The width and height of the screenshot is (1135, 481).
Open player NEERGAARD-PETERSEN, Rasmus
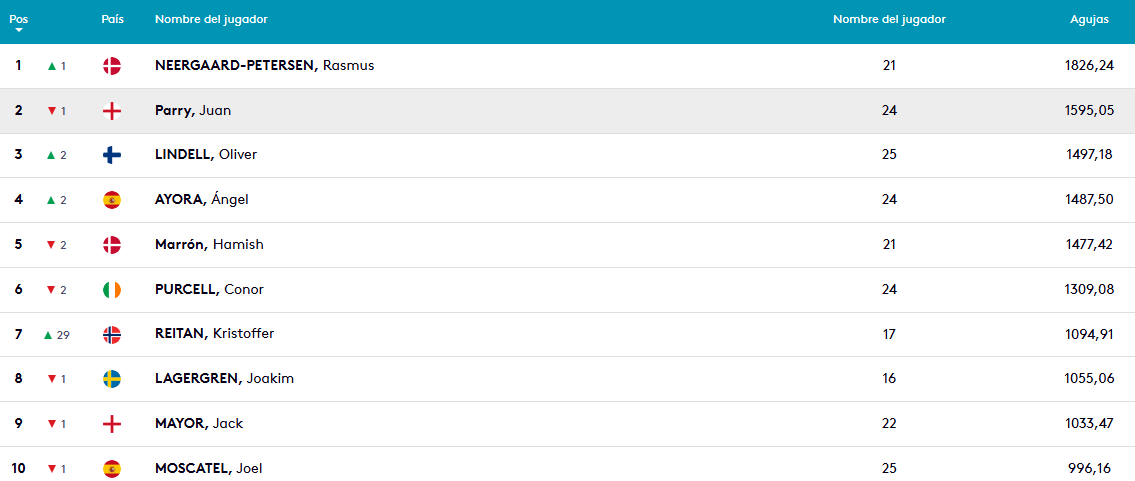[x=264, y=66]
